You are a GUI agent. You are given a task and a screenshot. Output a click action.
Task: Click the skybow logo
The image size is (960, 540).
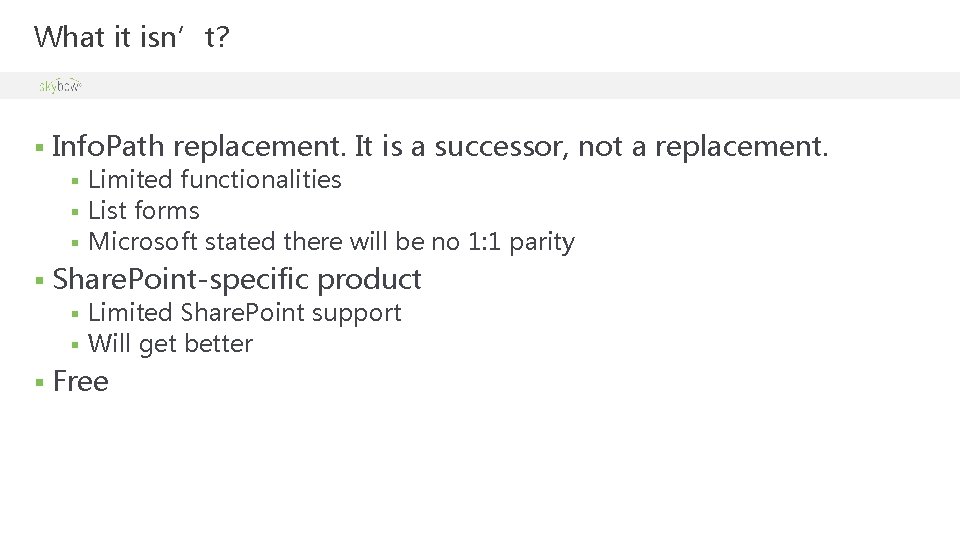click(x=59, y=86)
